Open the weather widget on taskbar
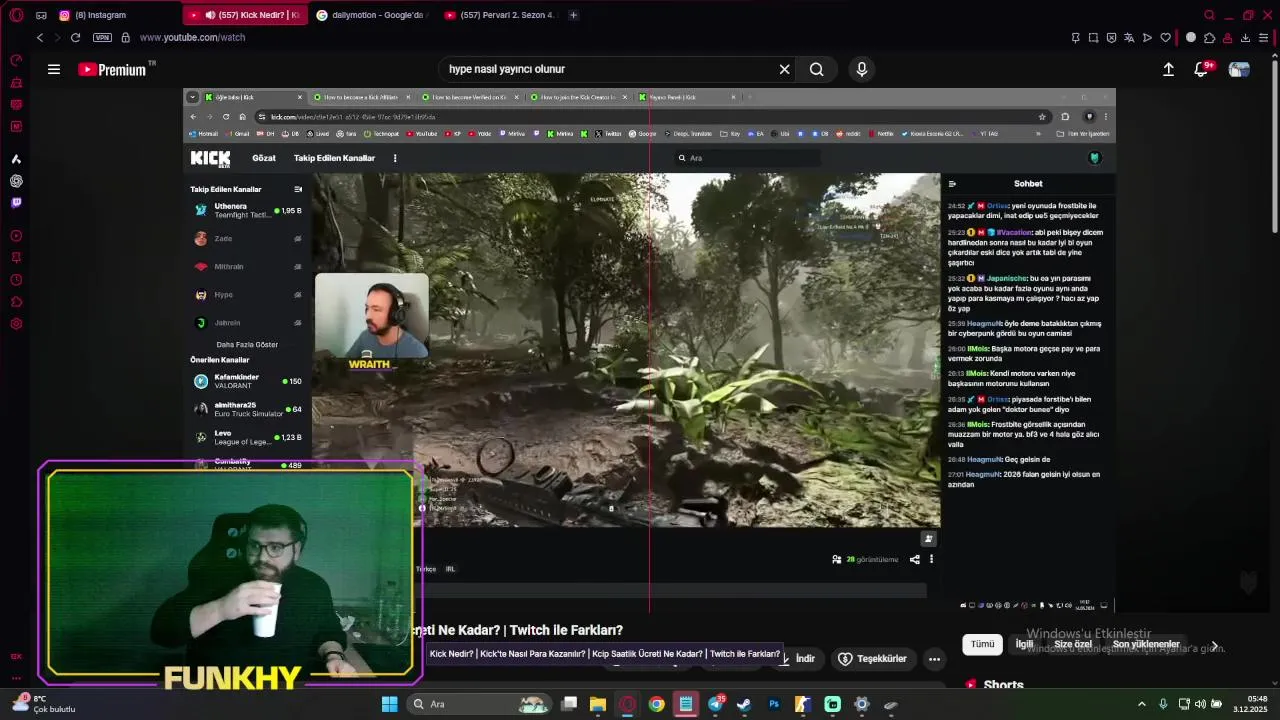 [42, 704]
